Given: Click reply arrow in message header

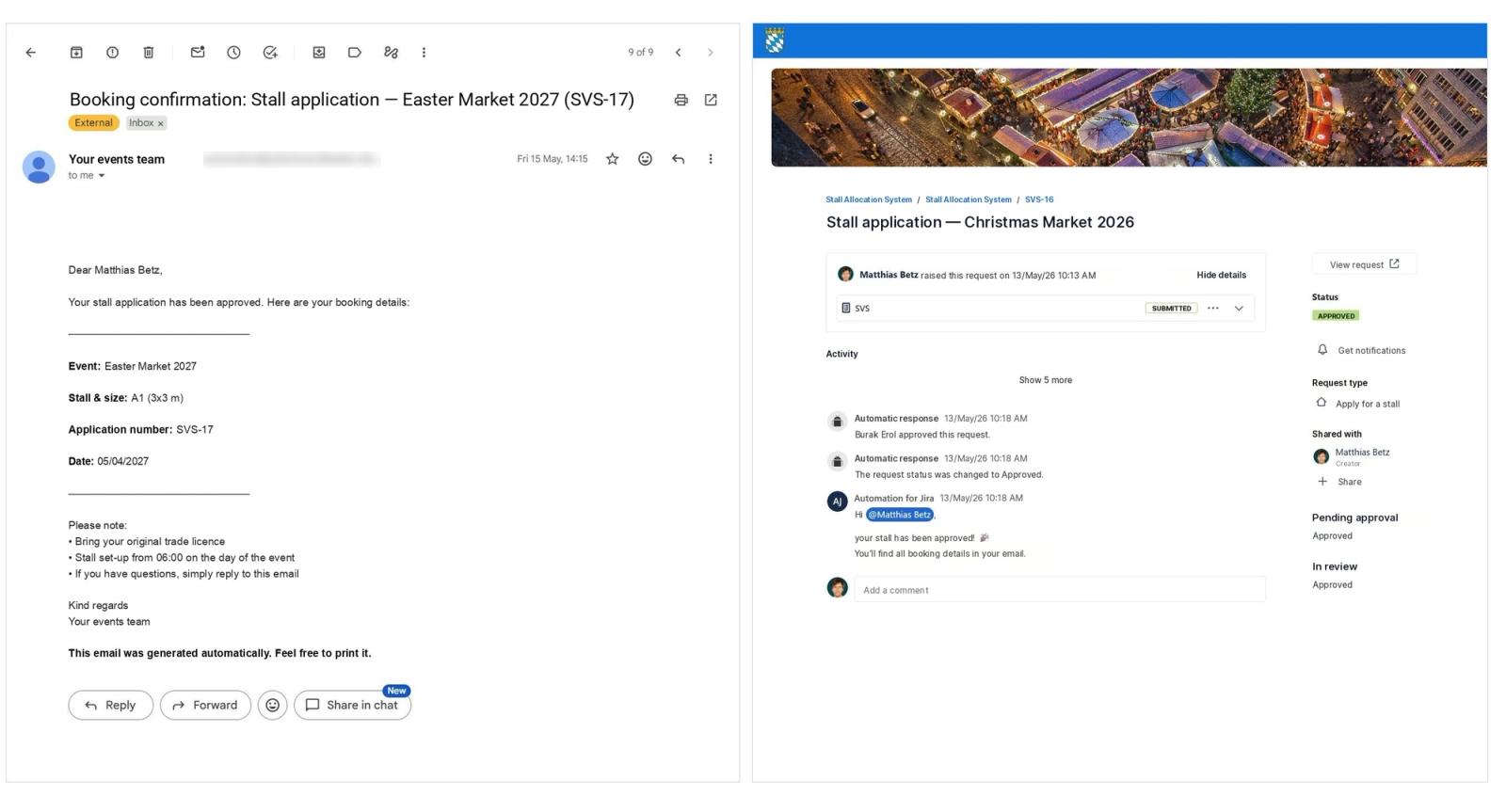Looking at the screenshot, I should click(678, 159).
